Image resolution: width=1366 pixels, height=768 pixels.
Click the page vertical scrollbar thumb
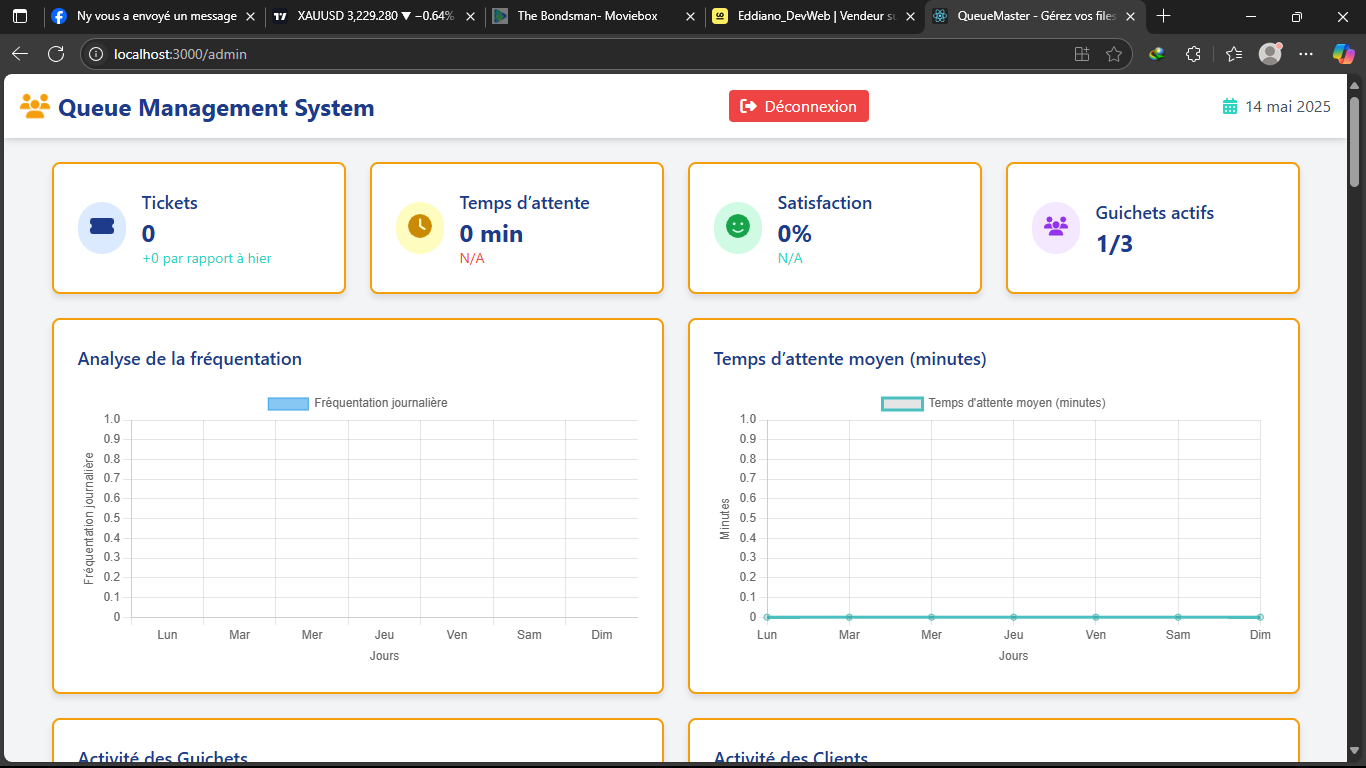[1355, 140]
